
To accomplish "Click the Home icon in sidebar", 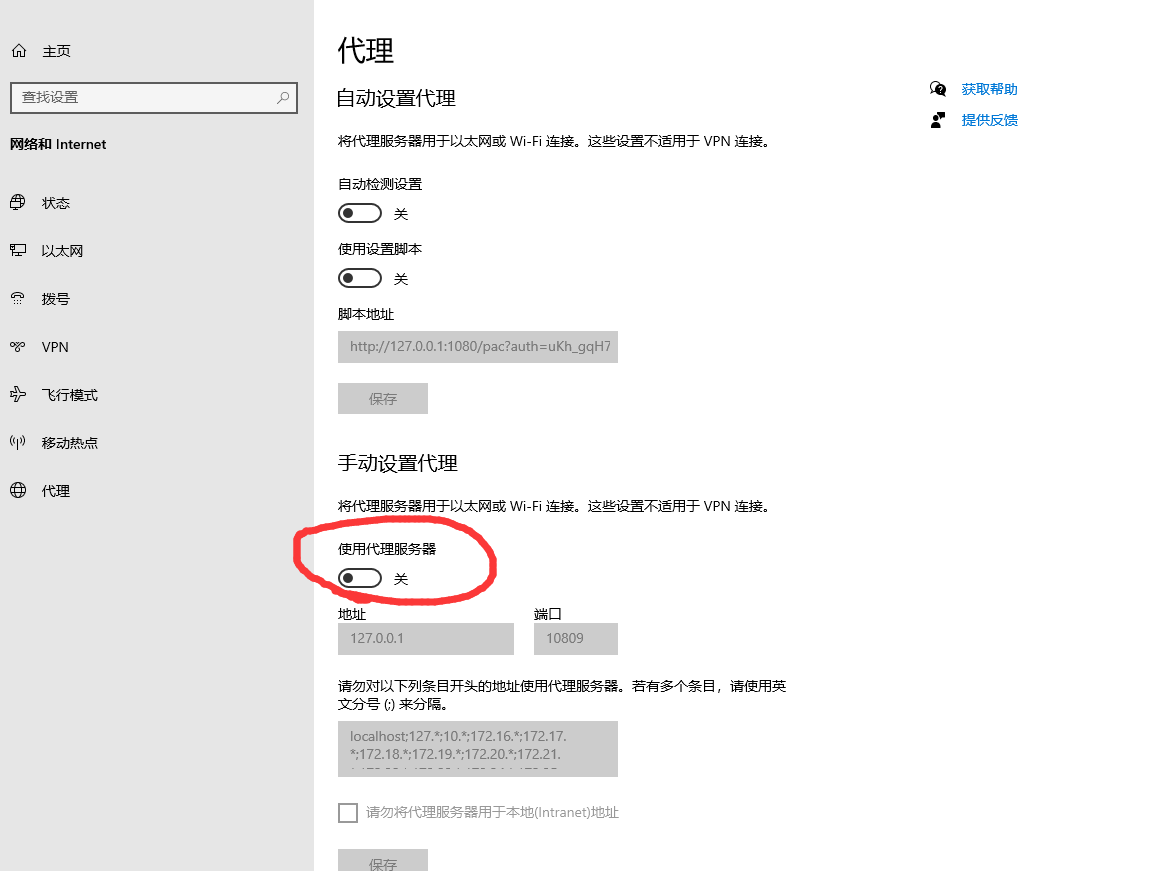I will (18, 51).
